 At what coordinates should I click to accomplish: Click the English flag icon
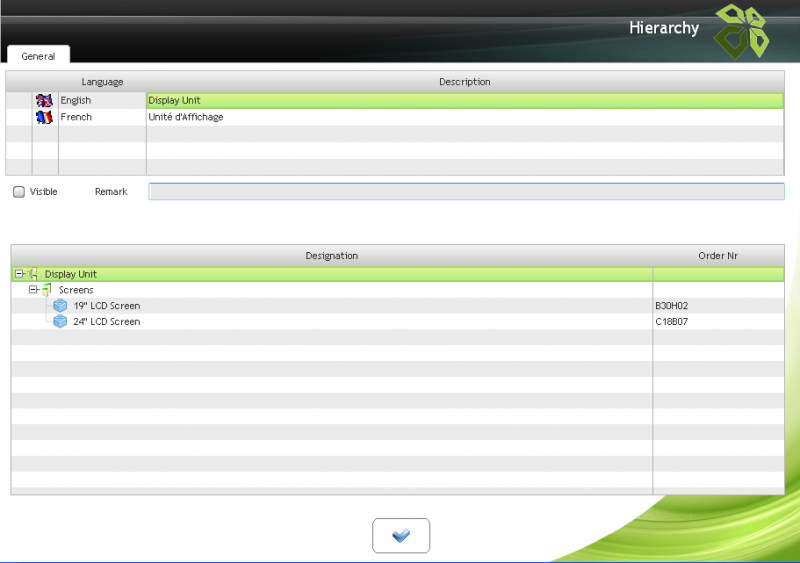(44, 100)
